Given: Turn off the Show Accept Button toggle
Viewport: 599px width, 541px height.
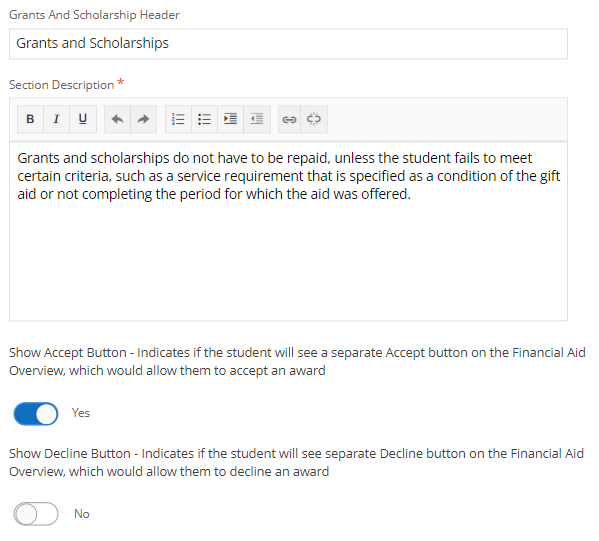Looking at the screenshot, I should [x=36, y=413].
